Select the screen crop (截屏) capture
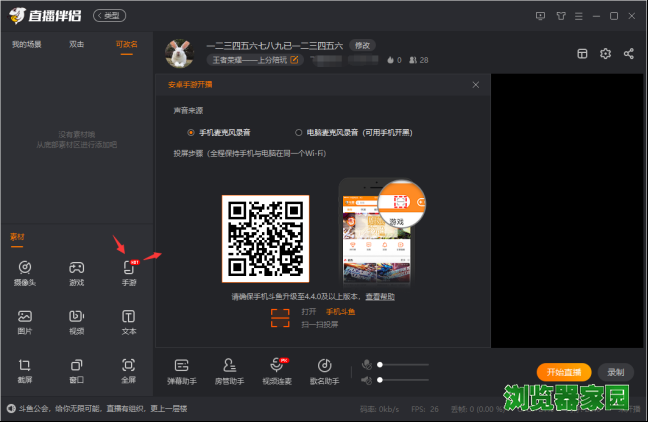 point(25,370)
